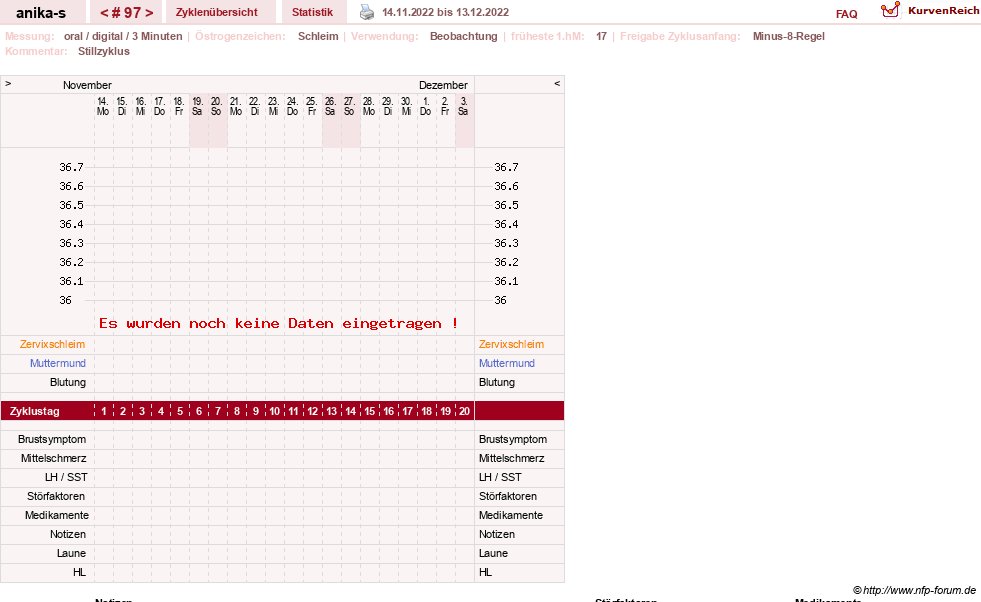Screen dimensions: 981x602
Task: Open the Statistik tab
Action: pyautogui.click(x=312, y=12)
